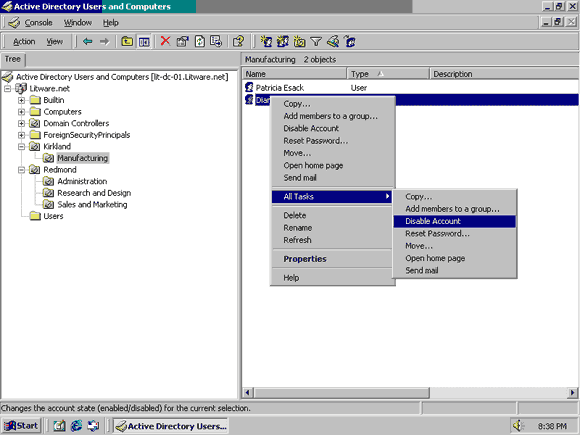The height and width of the screenshot is (435, 580).
Task: Click the Refresh toolbar icon
Action: (200, 41)
